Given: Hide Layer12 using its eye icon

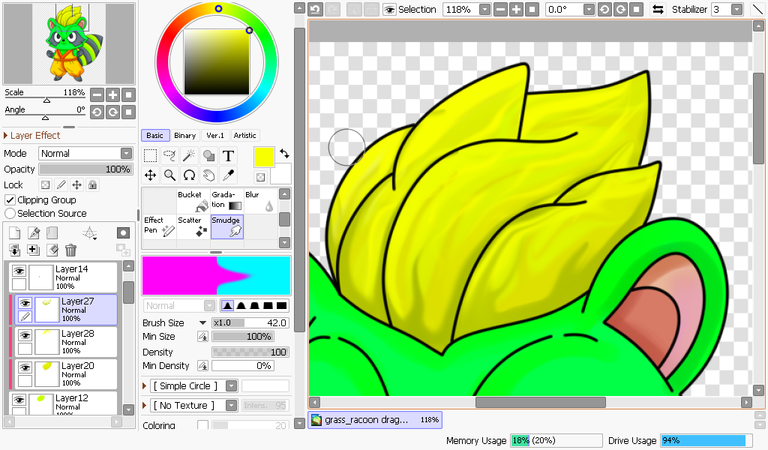Looking at the screenshot, I should (19, 400).
